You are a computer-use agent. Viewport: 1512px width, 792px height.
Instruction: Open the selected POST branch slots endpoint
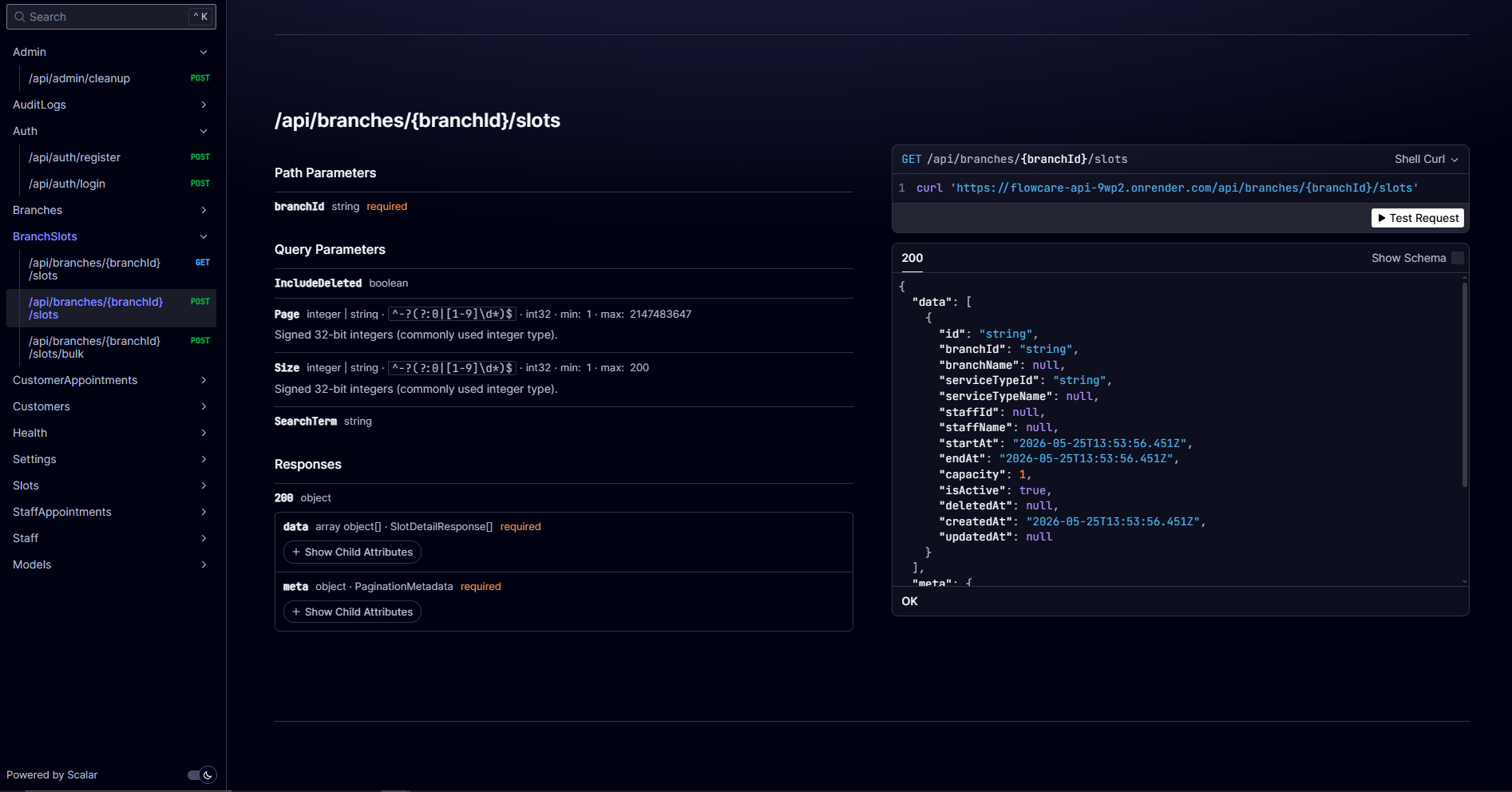[x=111, y=308]
